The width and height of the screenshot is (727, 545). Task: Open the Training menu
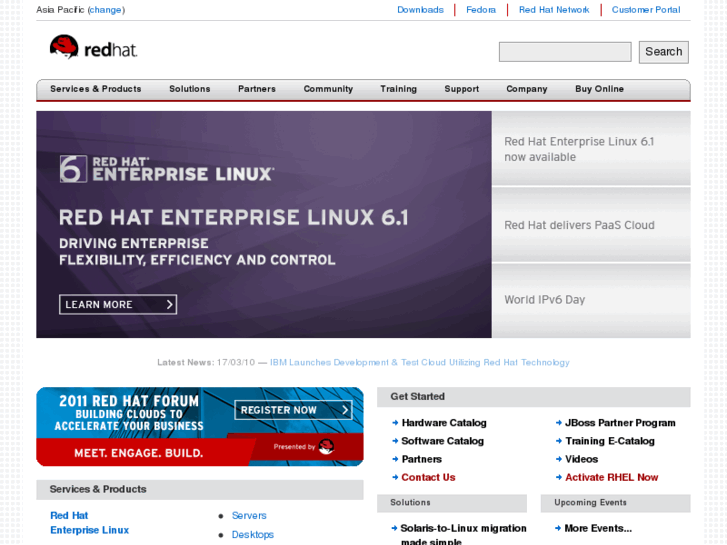tap(399, 89)
